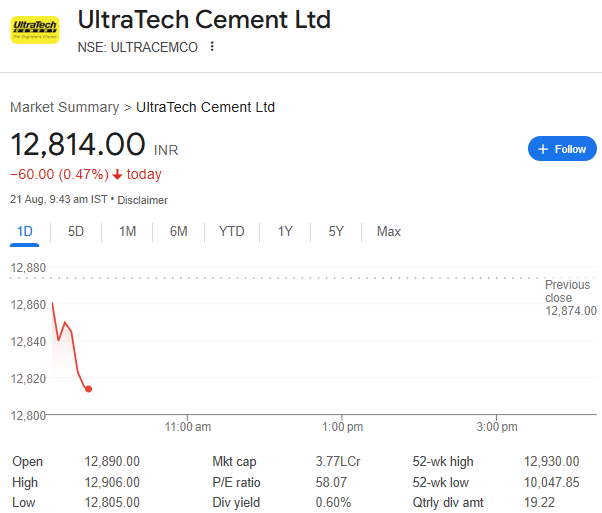Click the red current price dot on chart
602x513 pixels.
(88, 389)
